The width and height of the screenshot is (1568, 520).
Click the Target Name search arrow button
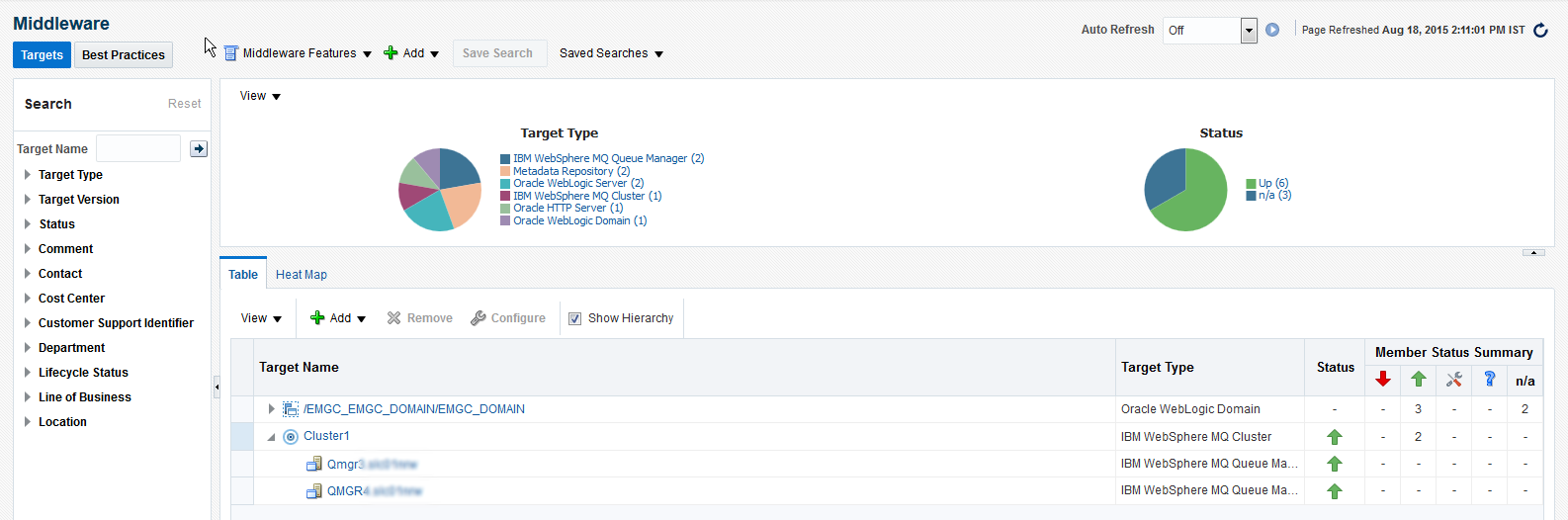[199, 148]
